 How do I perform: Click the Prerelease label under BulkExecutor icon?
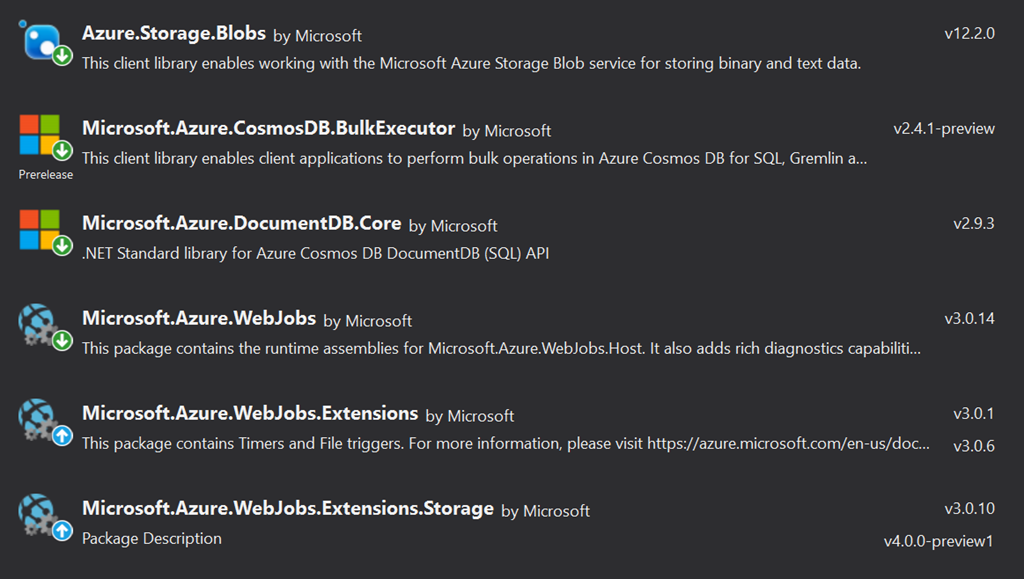46,174
